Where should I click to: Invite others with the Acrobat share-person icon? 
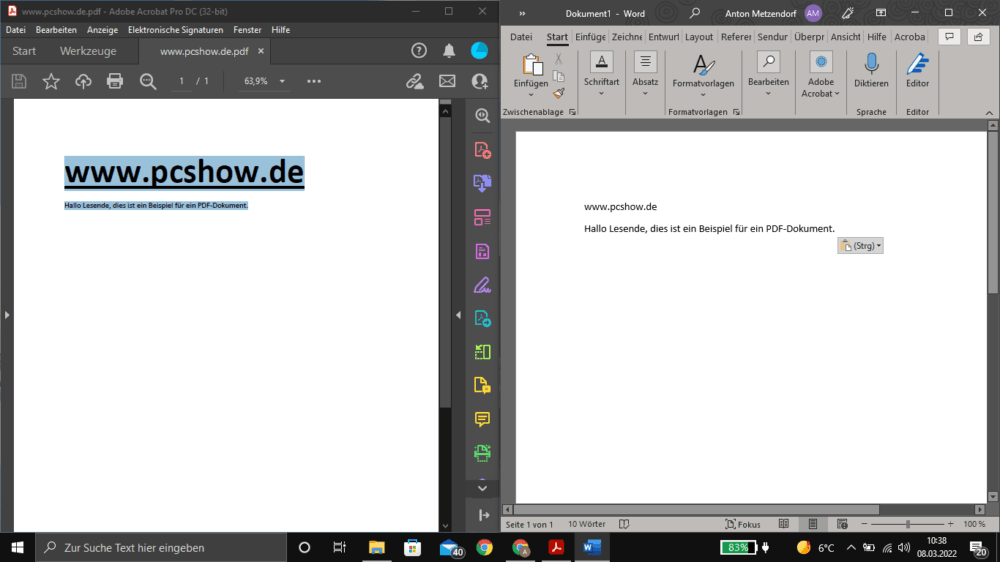pos(480,81)
